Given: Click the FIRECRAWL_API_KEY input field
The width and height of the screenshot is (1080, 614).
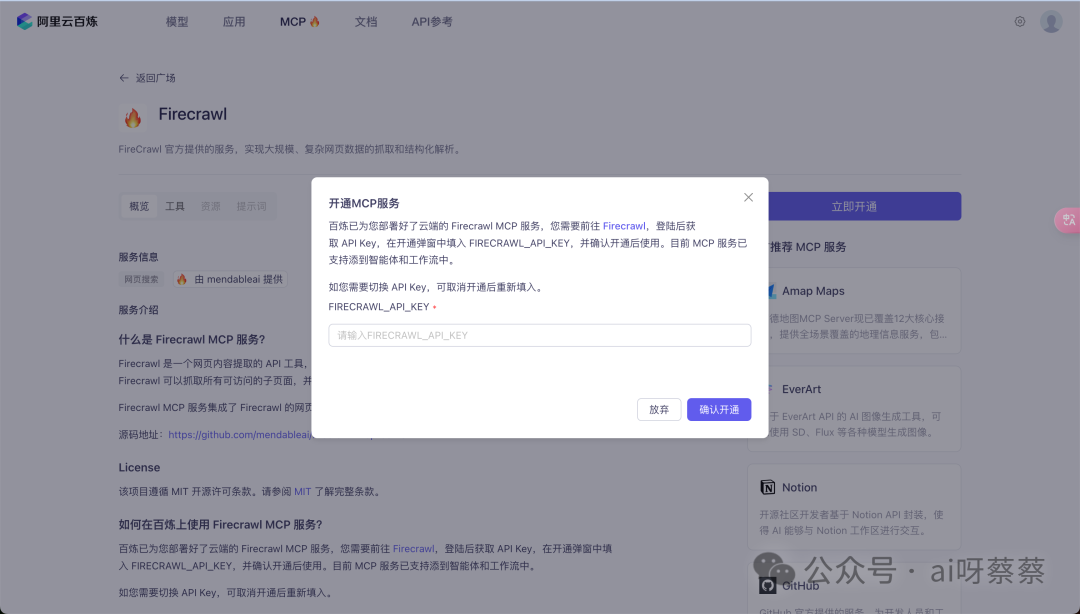Looking at the screenshot, I should (x=539, y=335).
